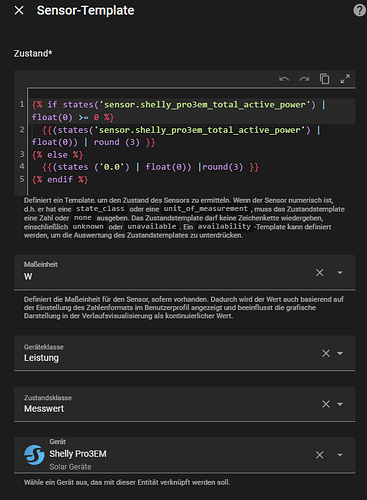Viewport: 367px width, 500px height.
Task: Click the availability term in description
Action: pyautogui.click(x=224, y=226)
